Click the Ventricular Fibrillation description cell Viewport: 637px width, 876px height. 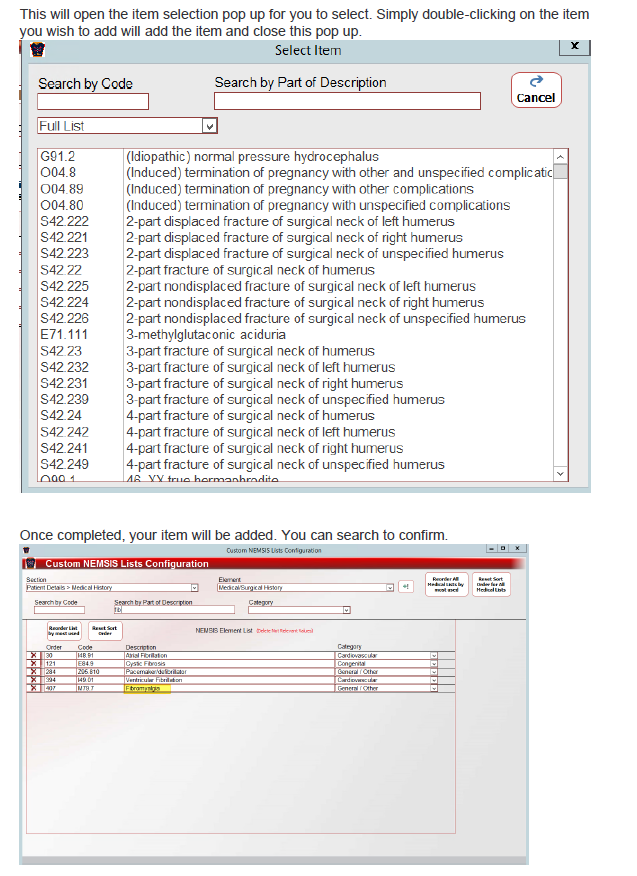click(x=229, y=680)
